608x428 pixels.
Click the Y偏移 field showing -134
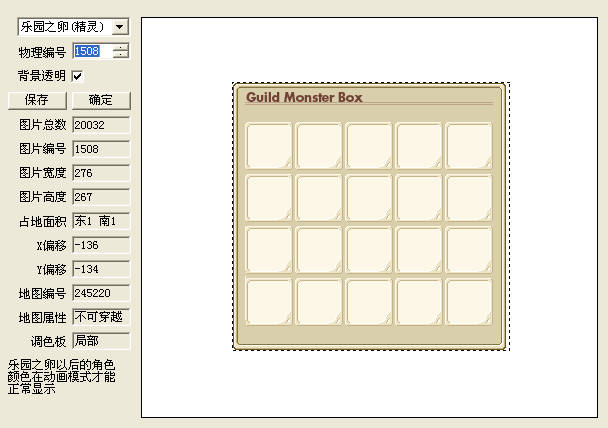101,269
